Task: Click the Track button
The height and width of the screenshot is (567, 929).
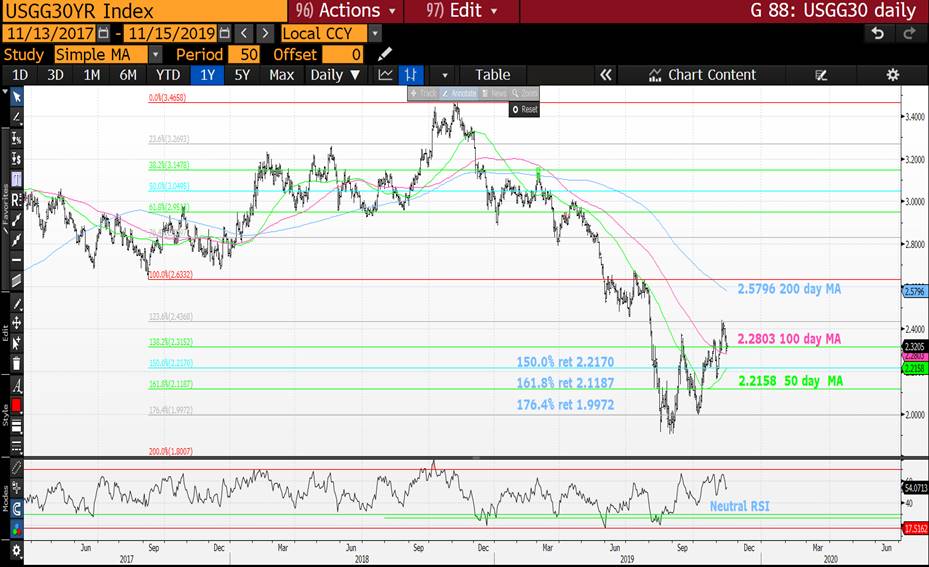Action: point(424,94)
